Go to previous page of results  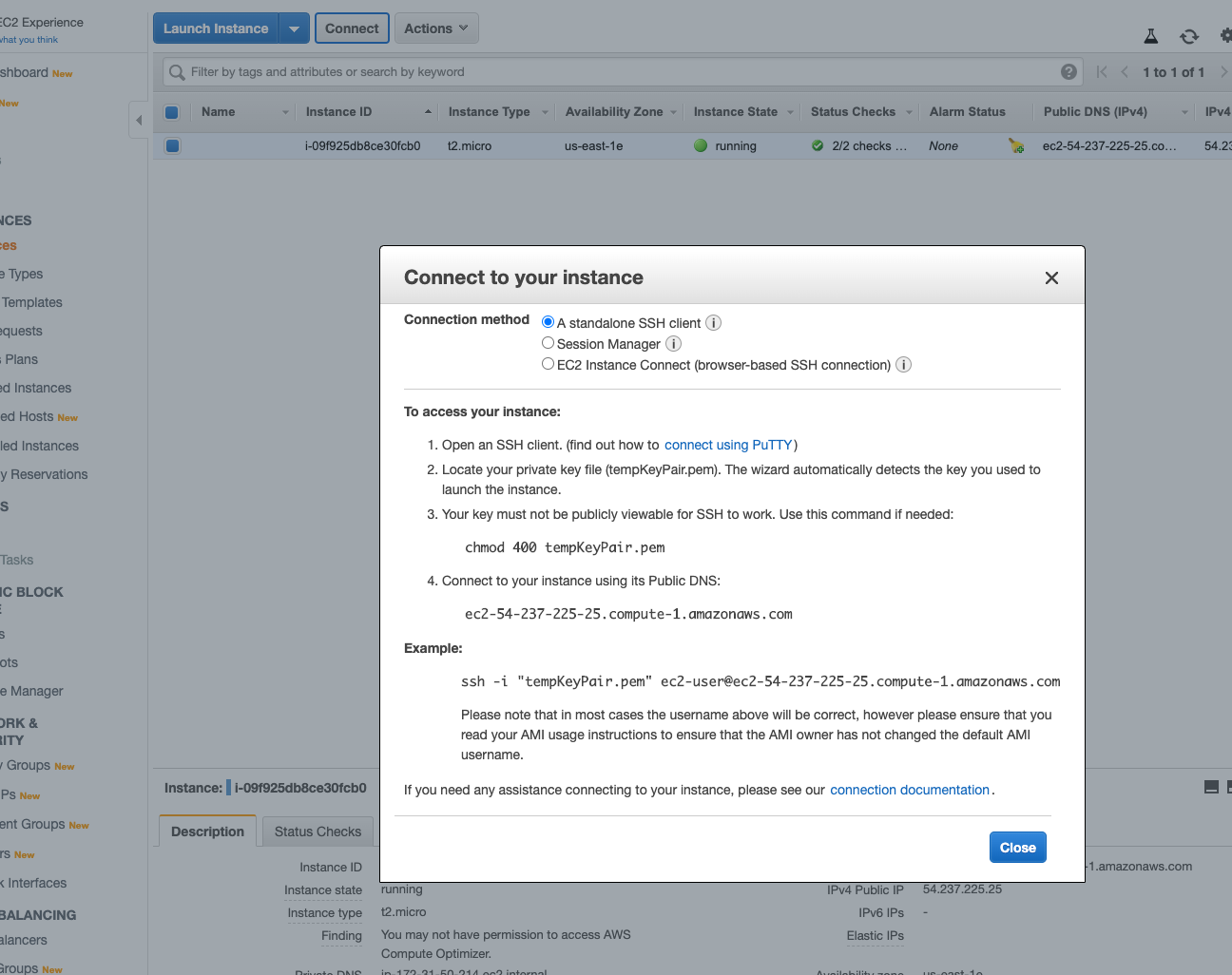(x=1125, y=72)
